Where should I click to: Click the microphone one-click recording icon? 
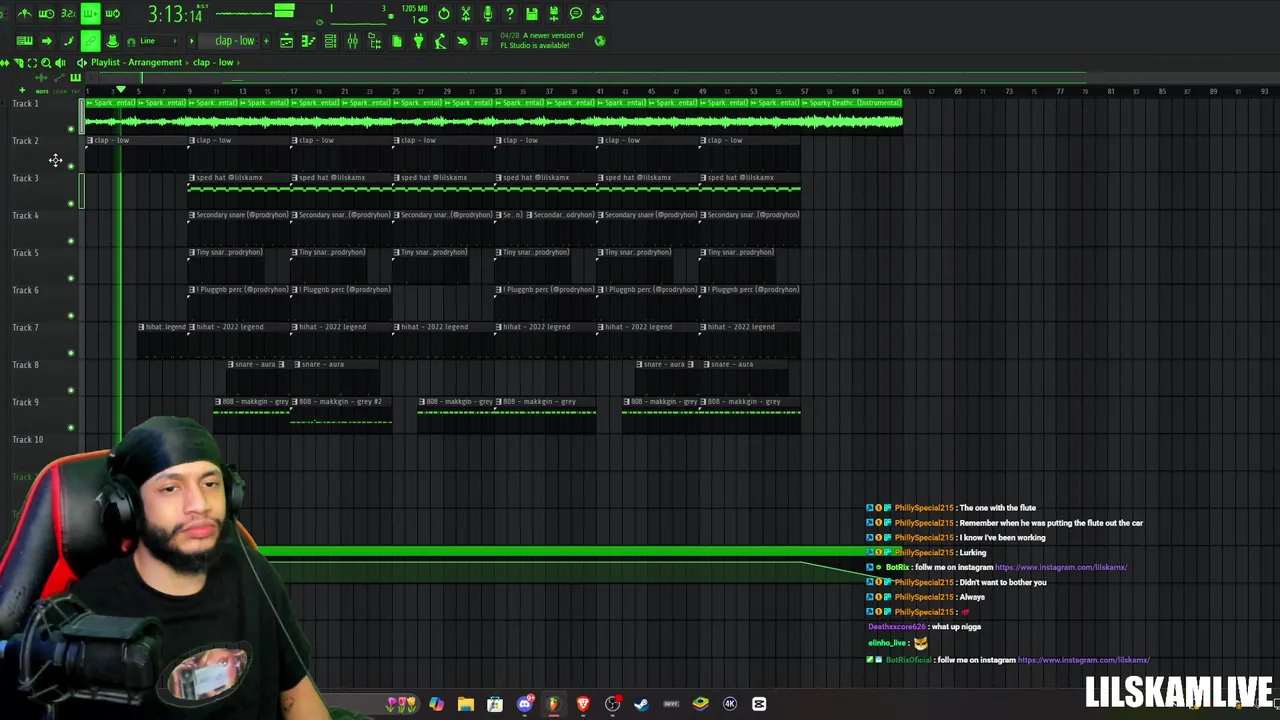[x=487, y=14]
